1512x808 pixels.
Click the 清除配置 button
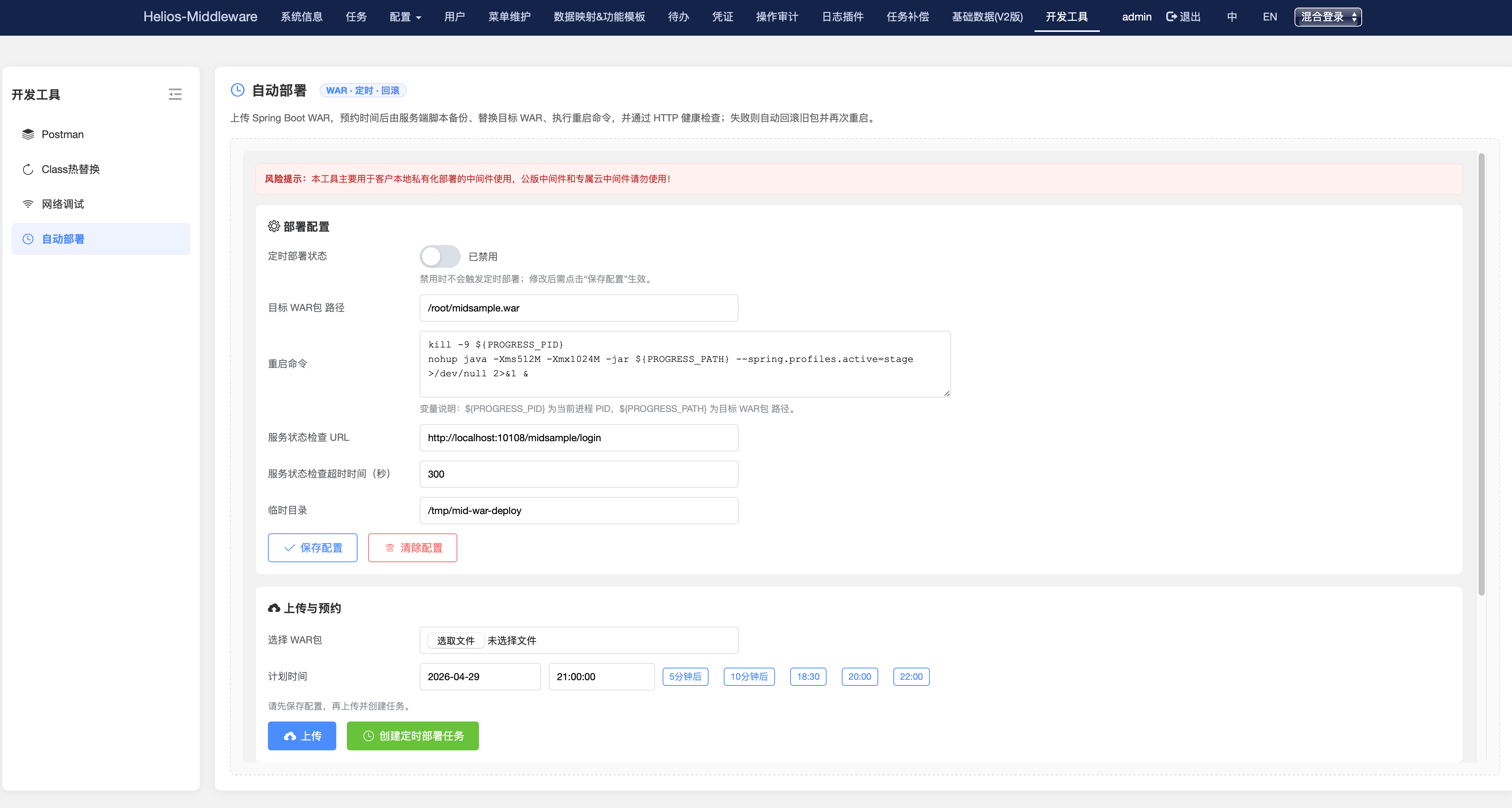click(412, 547)
